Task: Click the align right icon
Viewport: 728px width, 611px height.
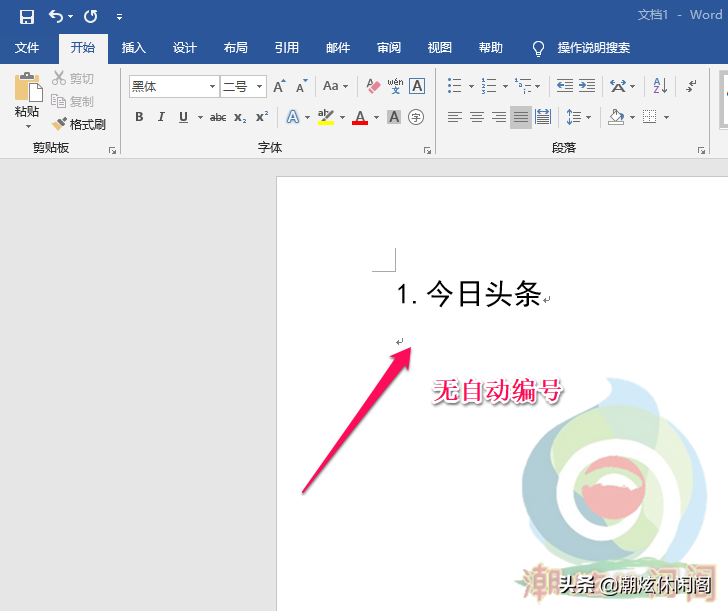Action: [499, 117]
